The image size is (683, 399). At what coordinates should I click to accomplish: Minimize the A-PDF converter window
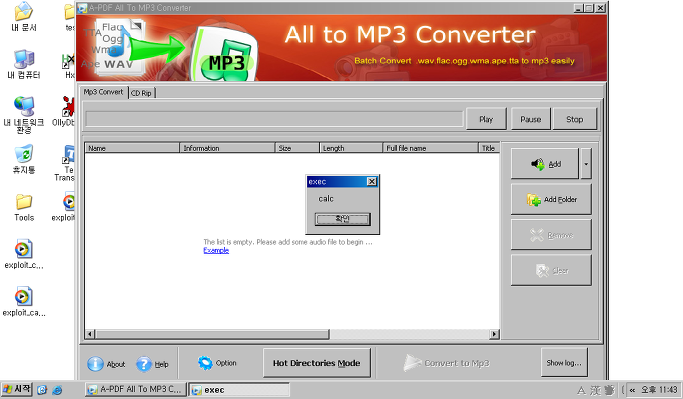click(x=578, y=8)
